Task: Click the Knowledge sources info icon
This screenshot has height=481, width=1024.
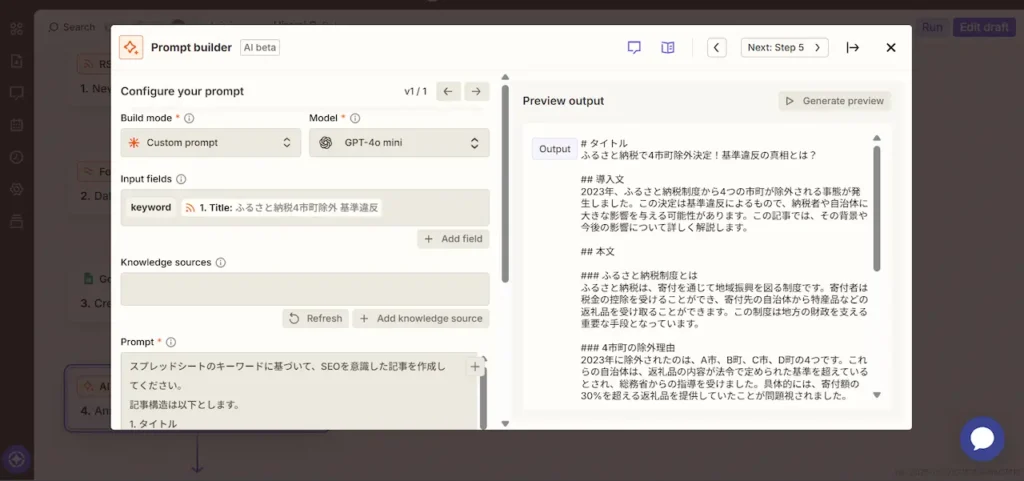Action: tap(220, 262)
